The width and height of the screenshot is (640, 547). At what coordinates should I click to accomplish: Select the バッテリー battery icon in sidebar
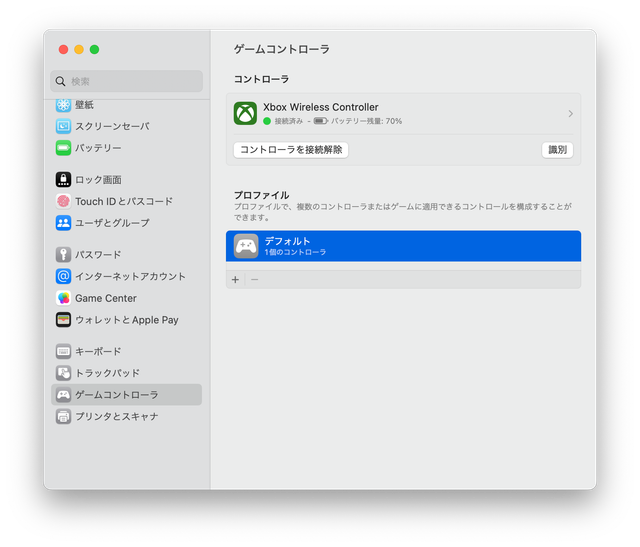(63, 148)
